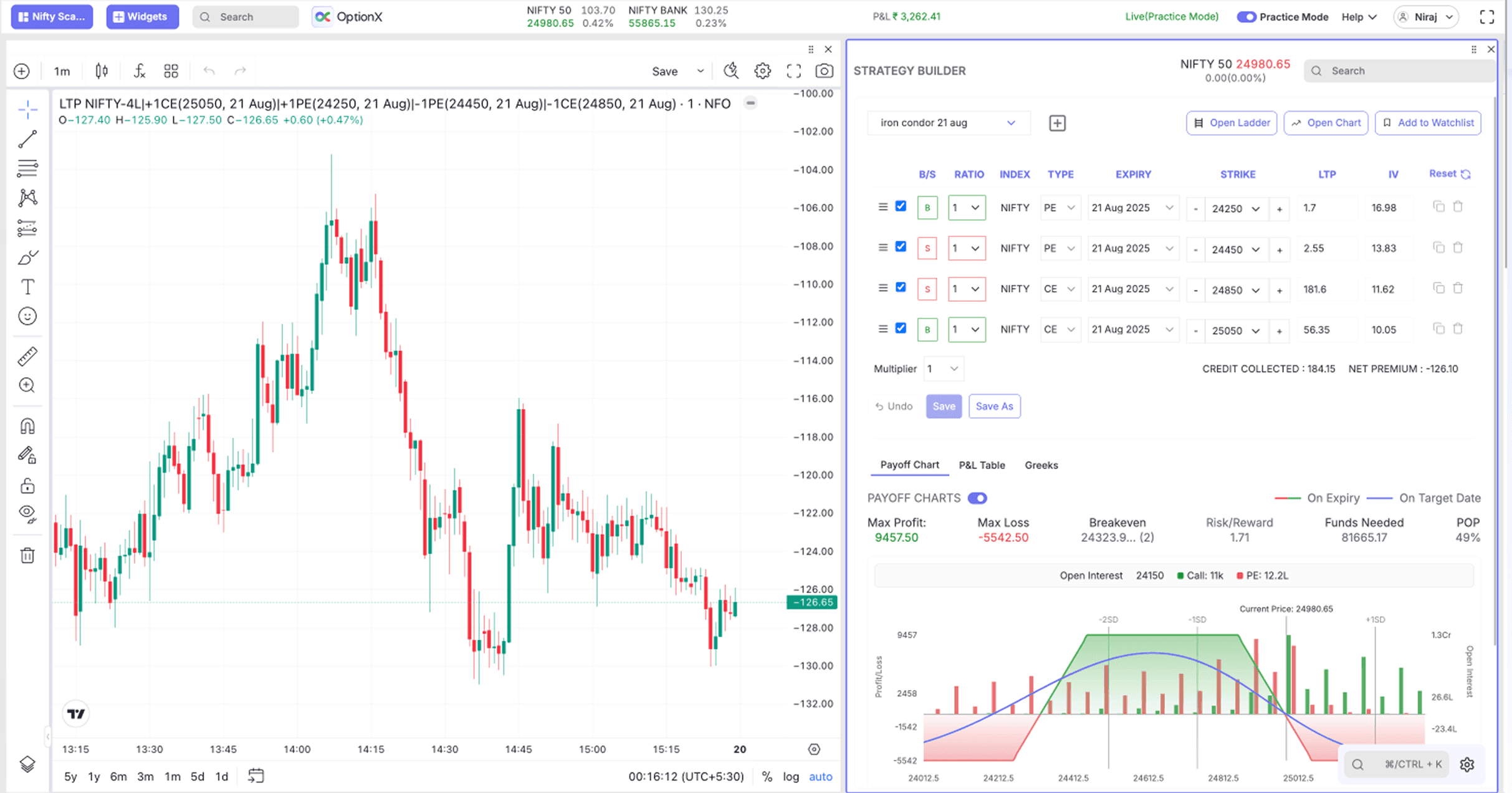1512x793 pixels.
Task: Toggle magnet mode on the chart
Action: (x=27, y=426)
